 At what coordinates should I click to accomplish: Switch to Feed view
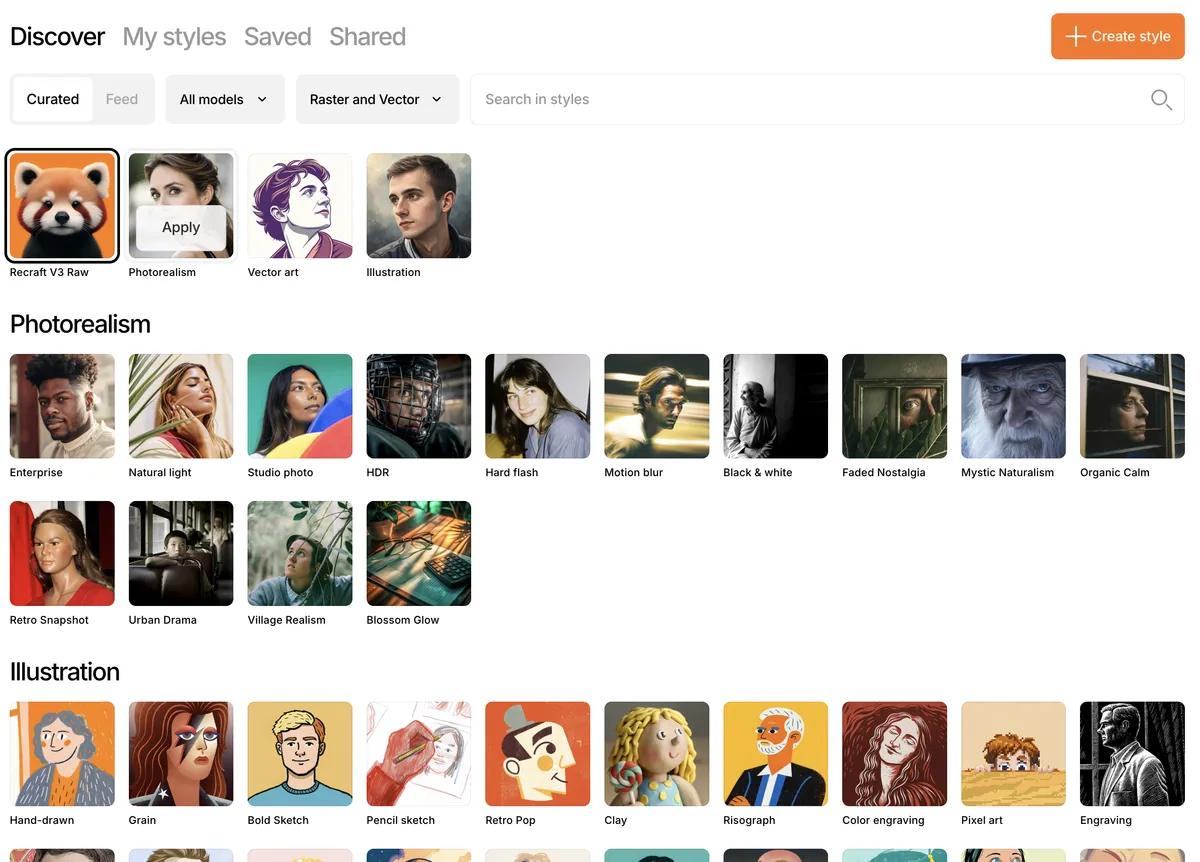click(122, 100)
